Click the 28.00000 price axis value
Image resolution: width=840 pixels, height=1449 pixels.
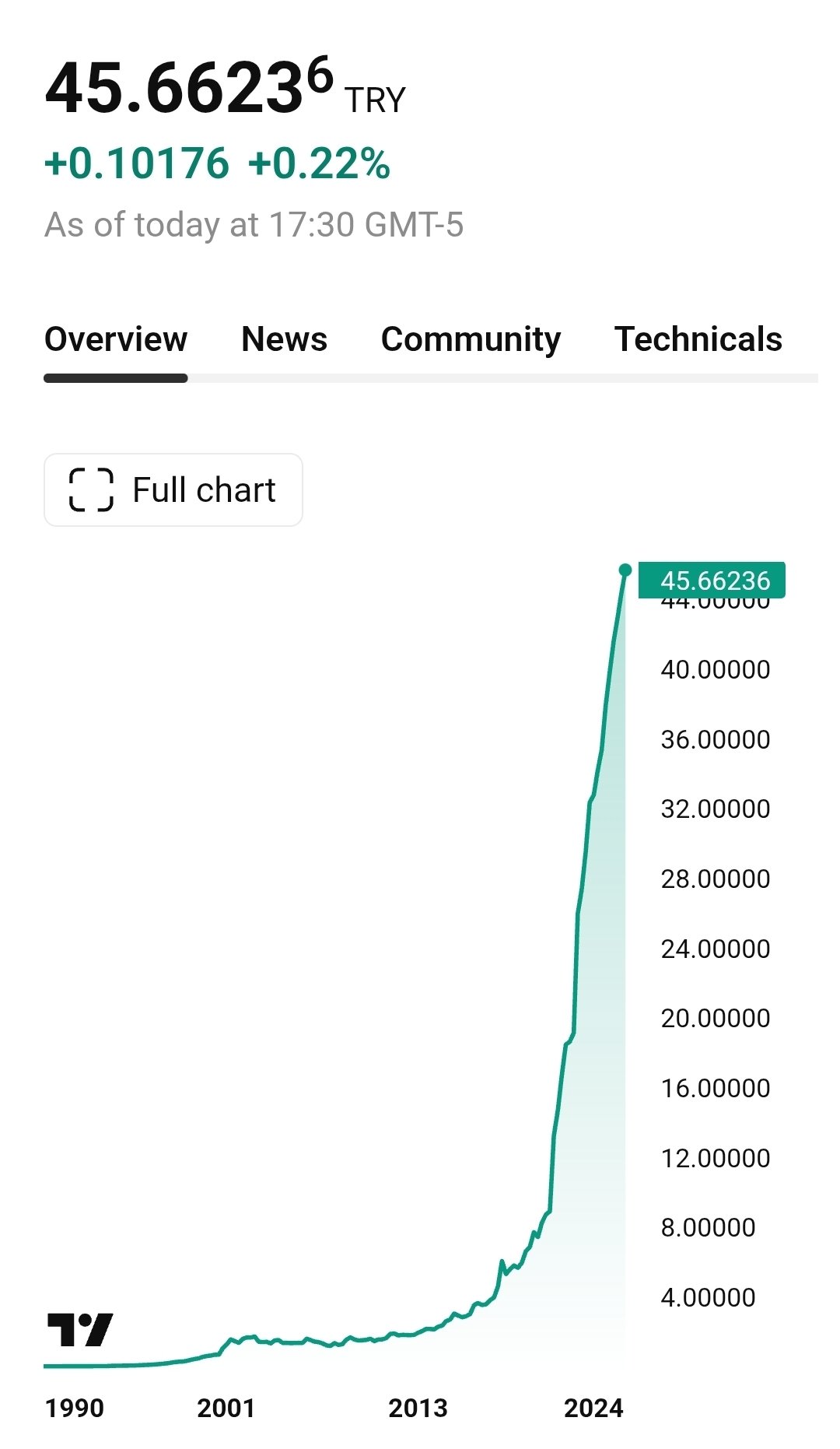pyautogui.click(x=716, y=879)
